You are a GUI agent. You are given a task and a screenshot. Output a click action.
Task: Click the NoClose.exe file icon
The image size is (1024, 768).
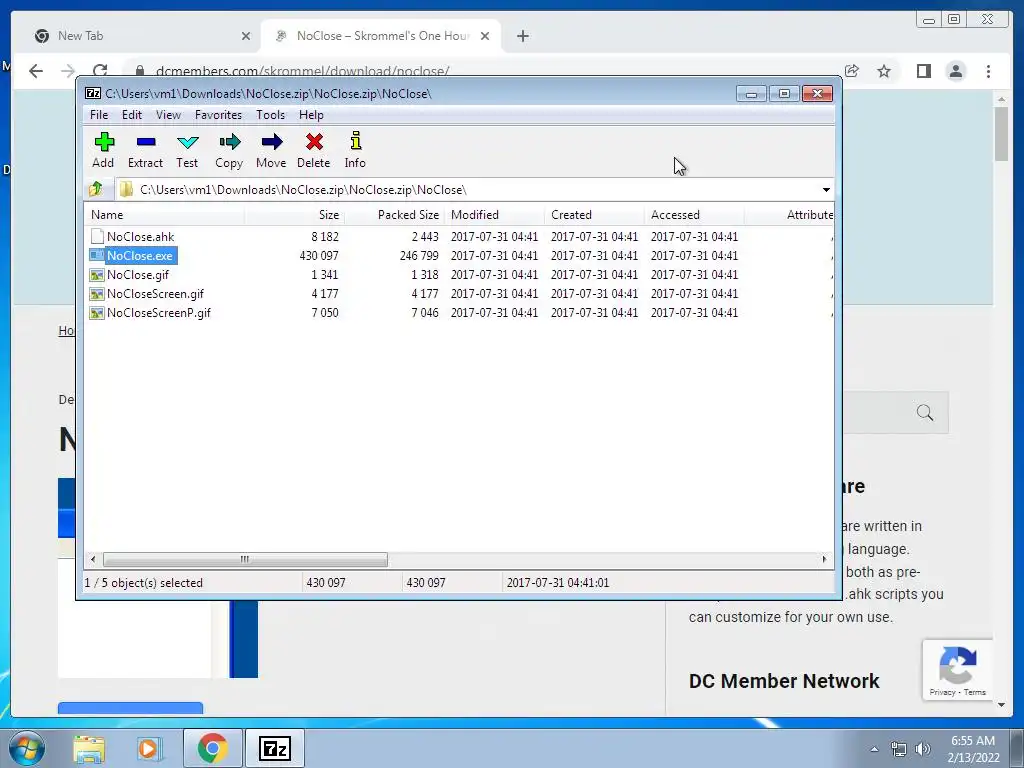point(97,255)
